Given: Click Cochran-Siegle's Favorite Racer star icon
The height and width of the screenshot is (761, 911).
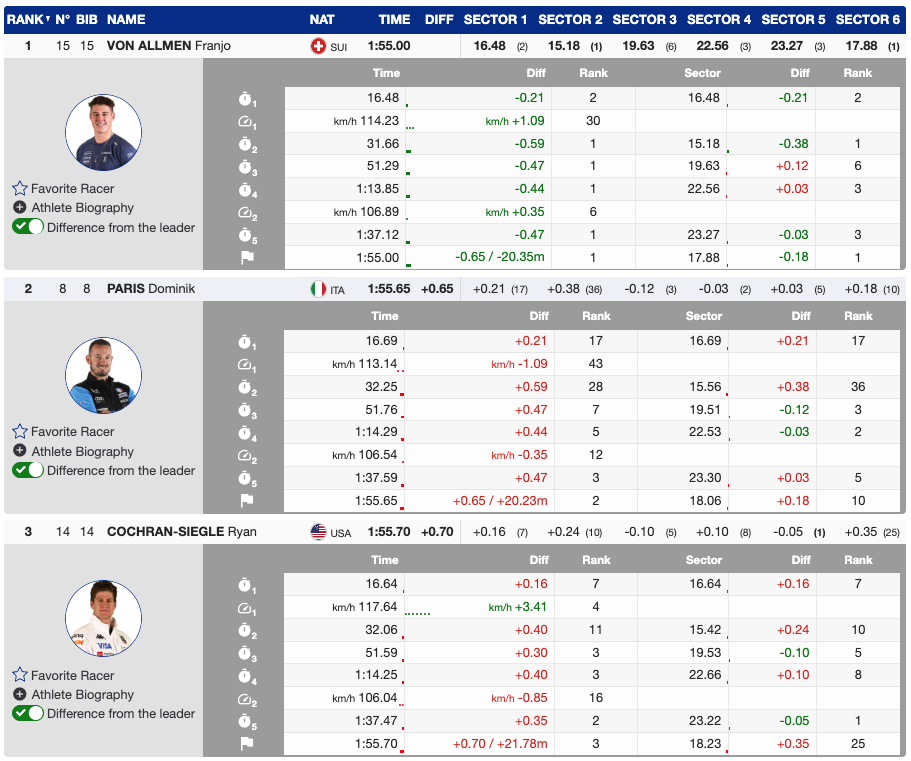Looking at the screenshot, I should point(19,675).
